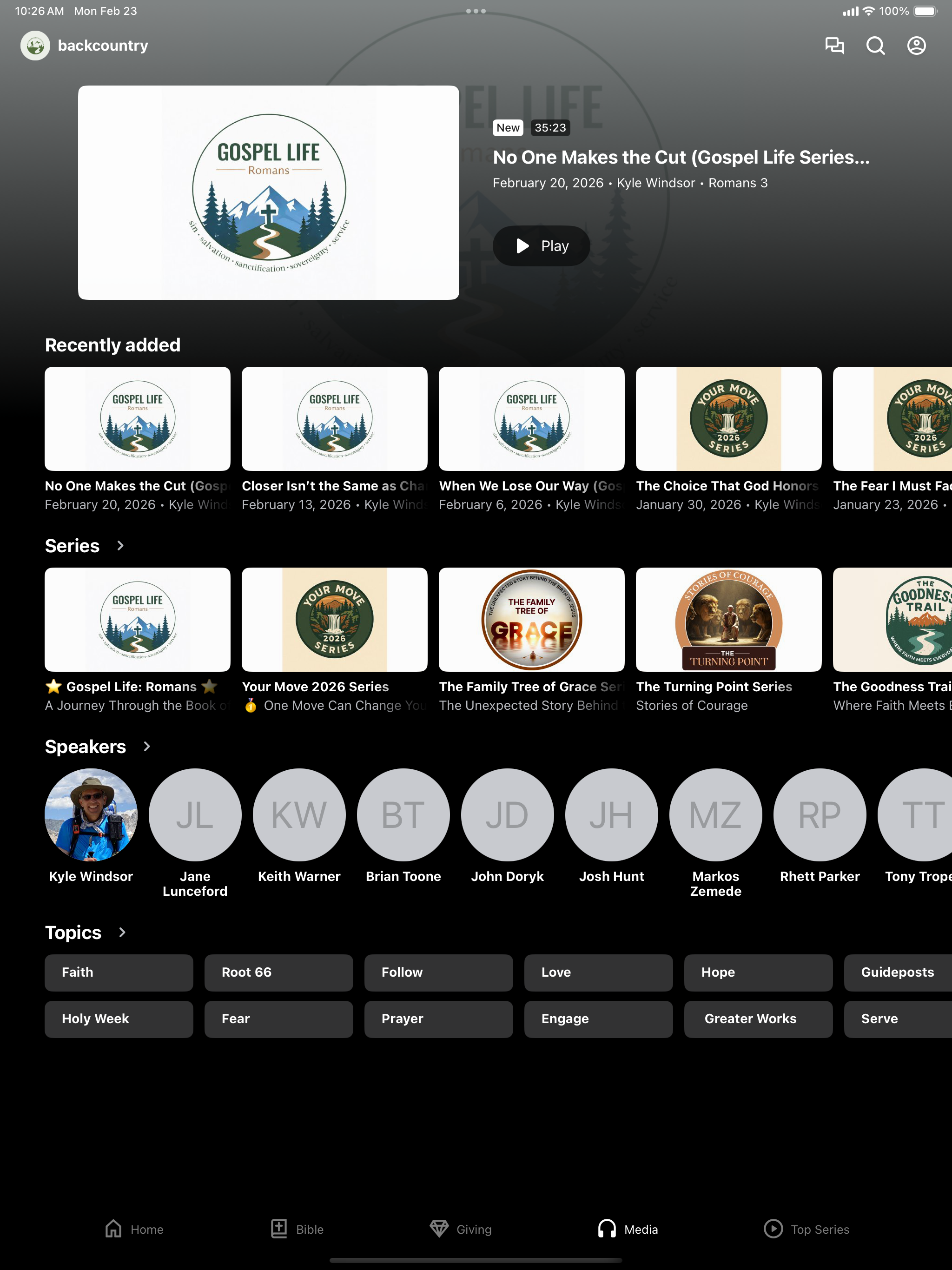Select speaker Josh Hunt avatar
Viewport: 952px width, 1270px height.
pyautogui.click(x=612, y=815)
